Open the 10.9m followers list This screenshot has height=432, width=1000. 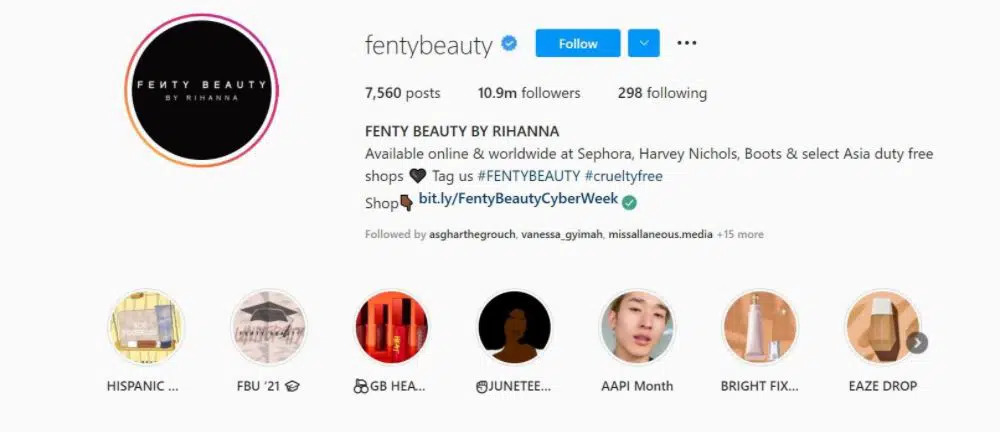(529, 93)
